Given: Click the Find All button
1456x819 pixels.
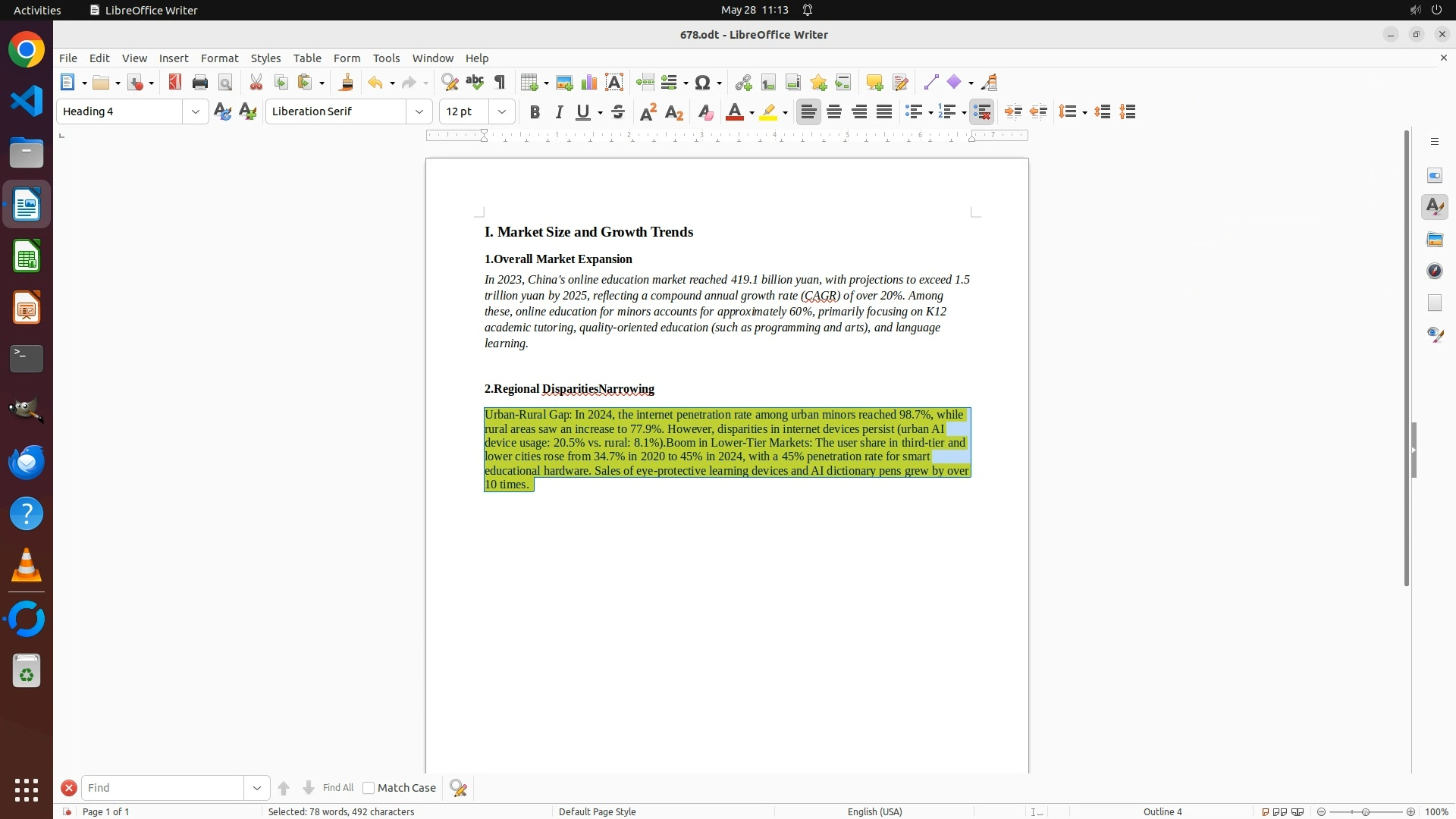Looking at the screenshot, I should [x=337, y=788].
